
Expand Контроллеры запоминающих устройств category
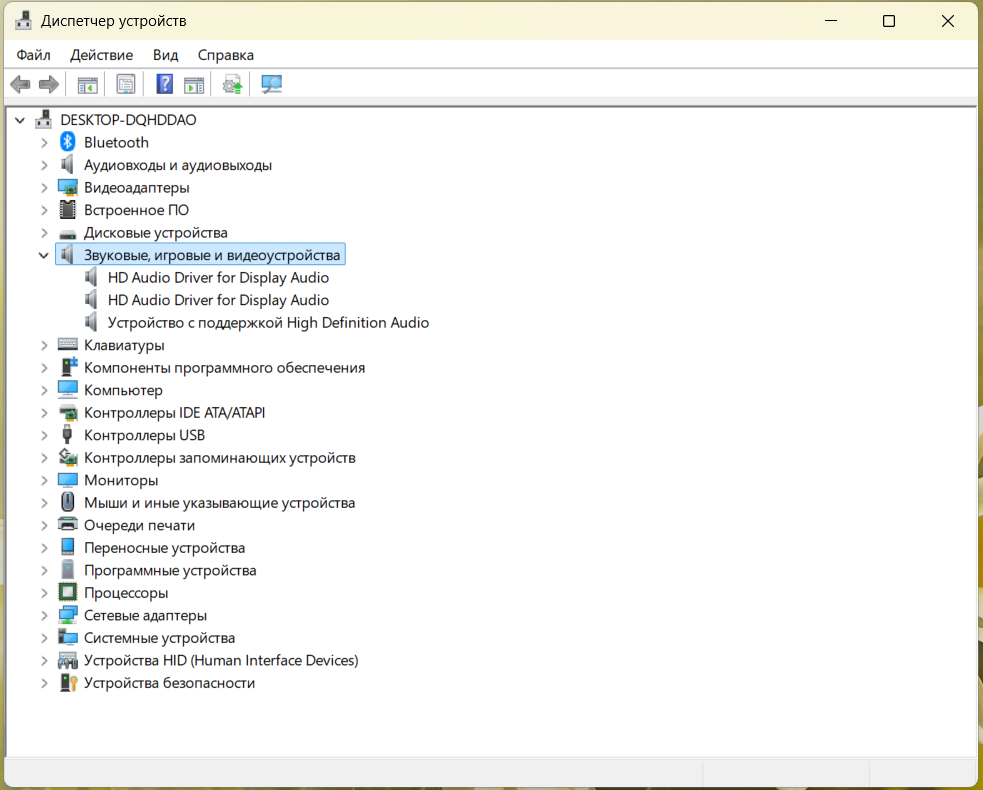click(x=44, y=458)
